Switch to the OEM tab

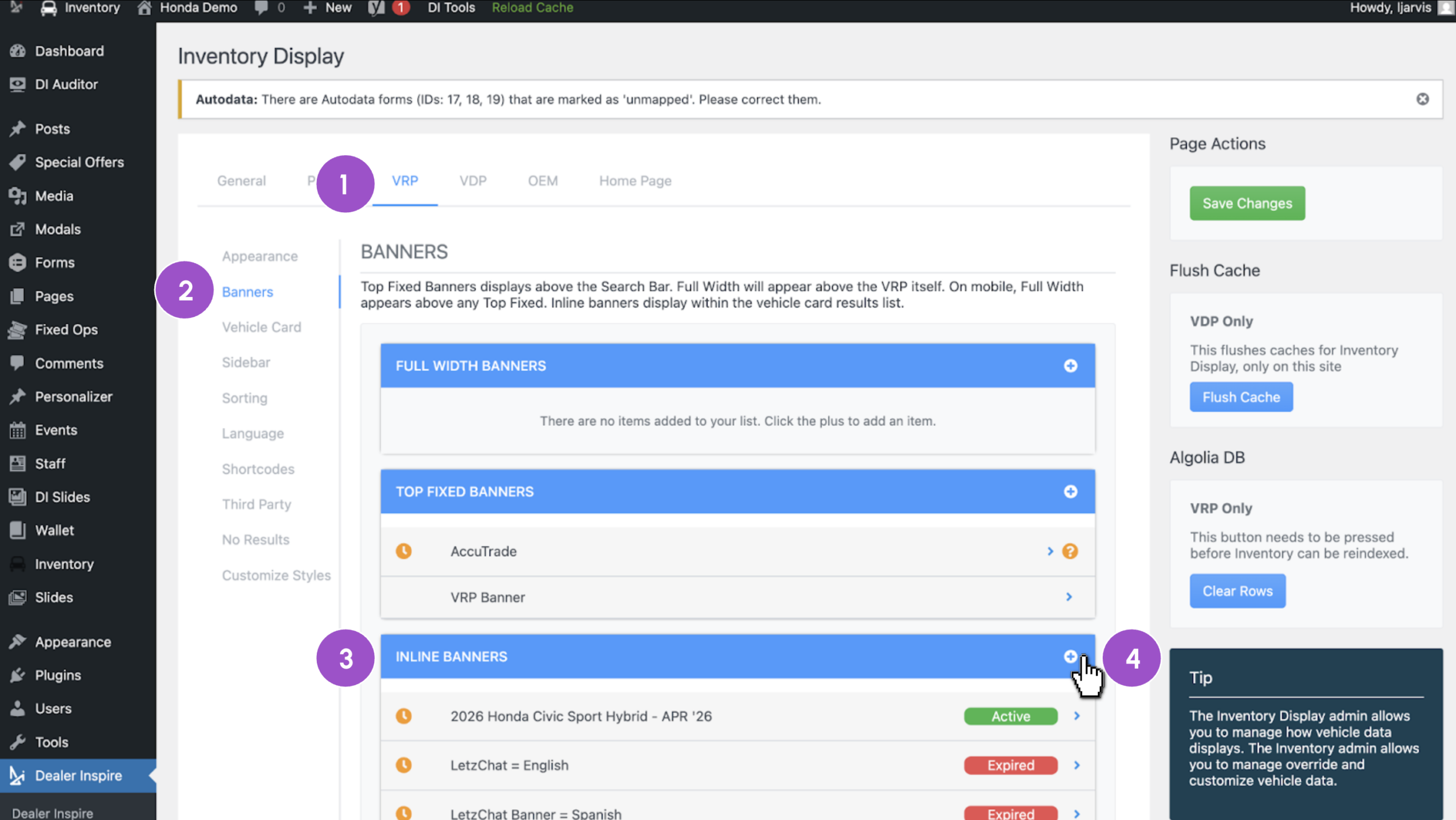click(543, 181)
